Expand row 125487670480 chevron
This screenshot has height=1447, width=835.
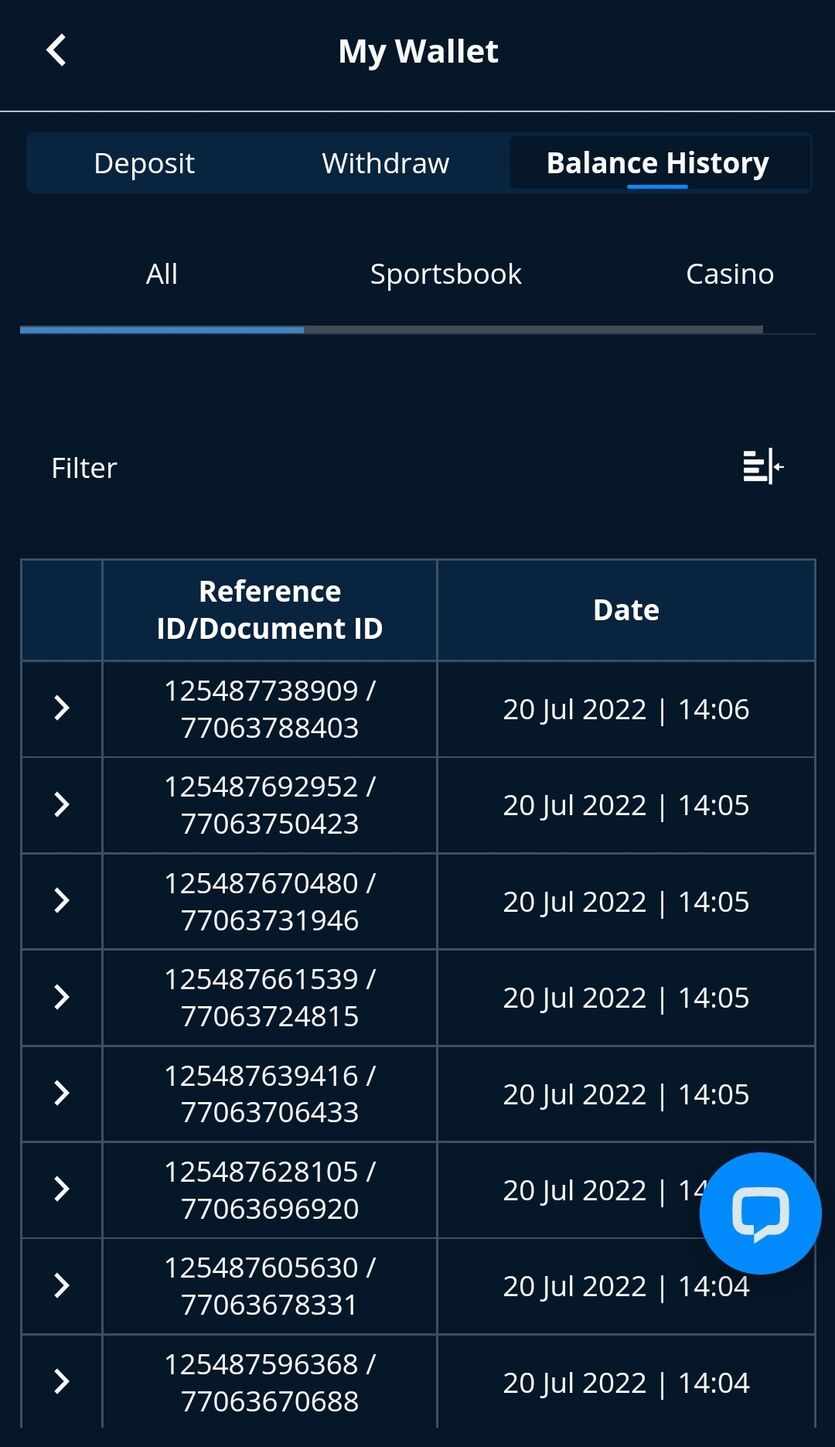tap(62, 900)
